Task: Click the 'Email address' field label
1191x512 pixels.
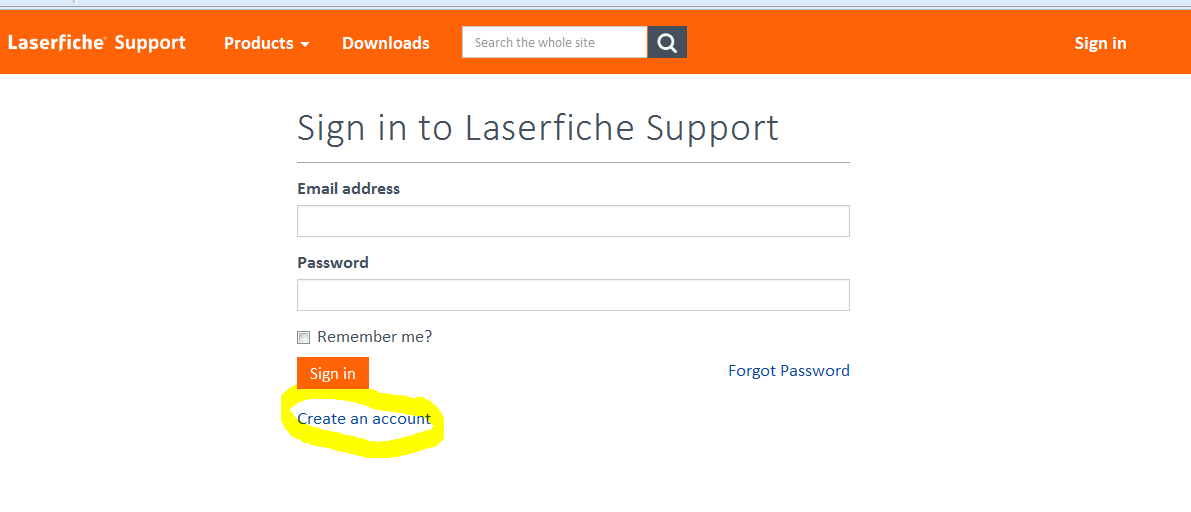Action: pos(349,188)
